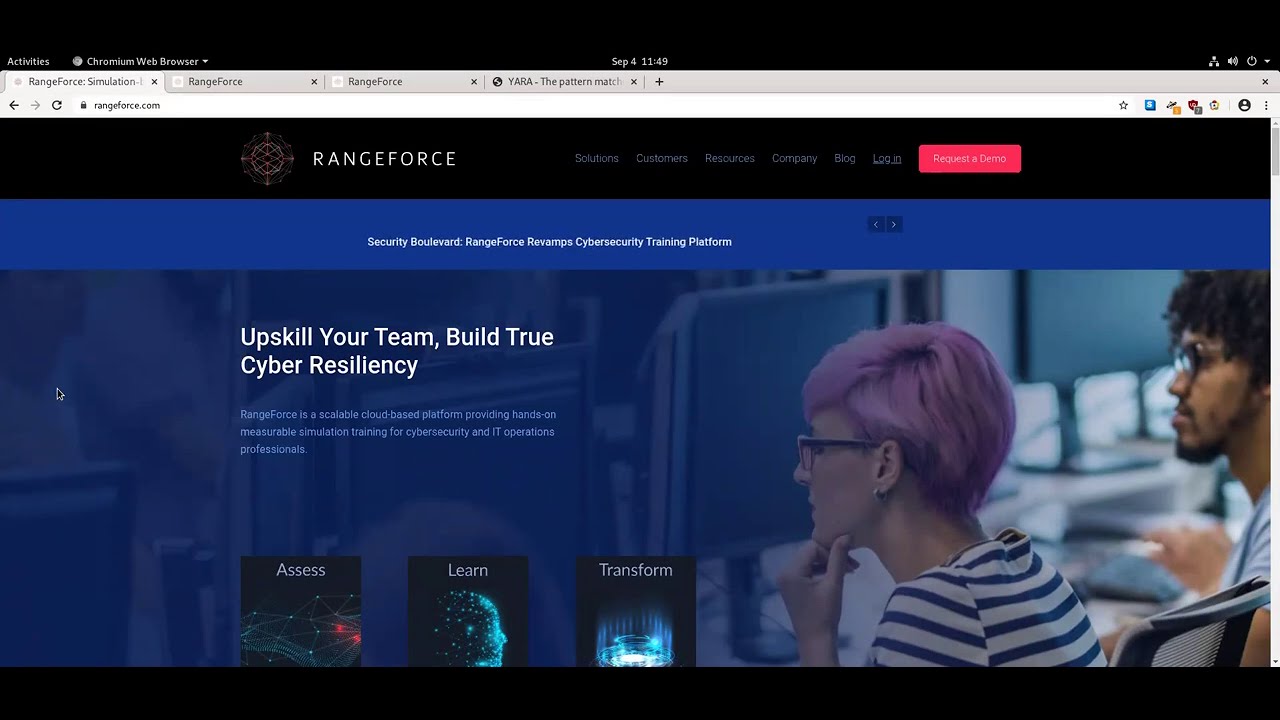Open a new browser tab

(x=659, y=82)
